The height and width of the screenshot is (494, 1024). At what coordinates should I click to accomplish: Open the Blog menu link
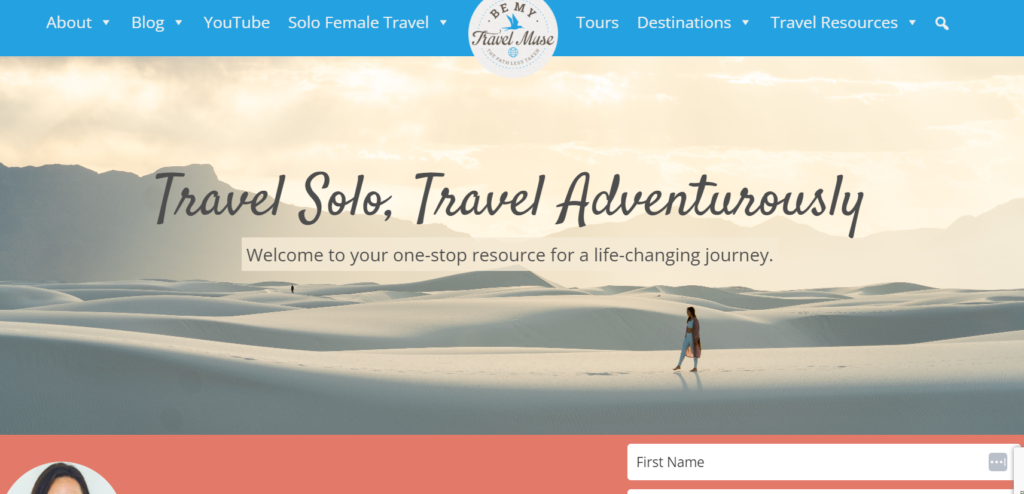pyautogui.click(x=148, y=23)
